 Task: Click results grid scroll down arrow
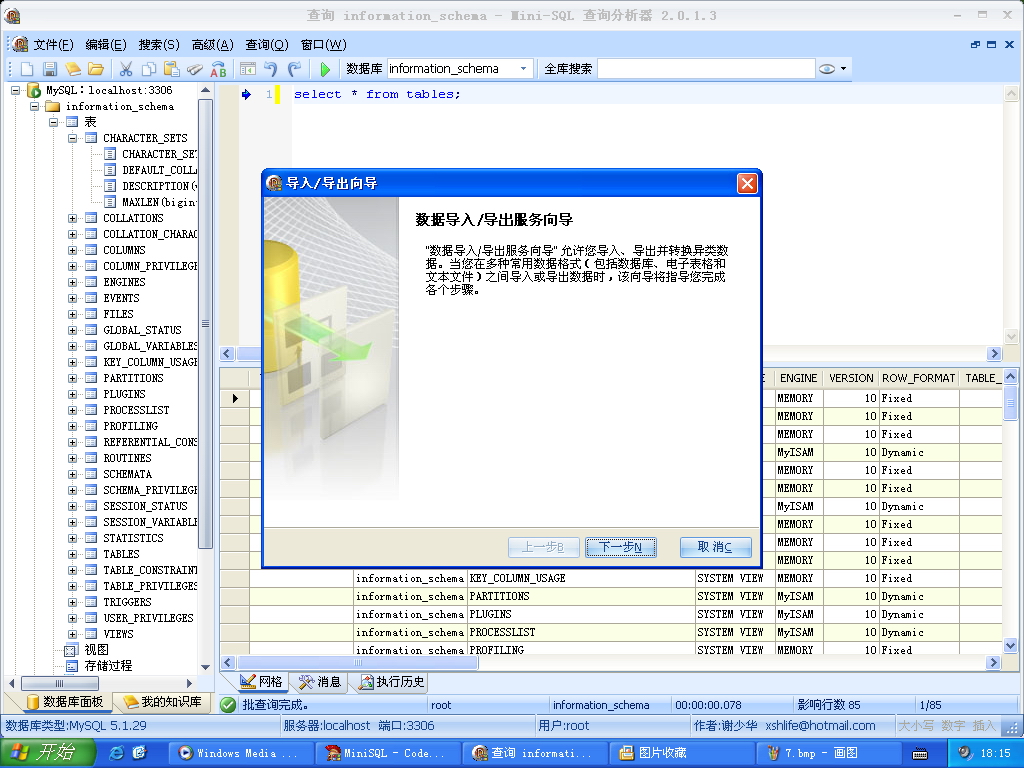[1010, 645]
